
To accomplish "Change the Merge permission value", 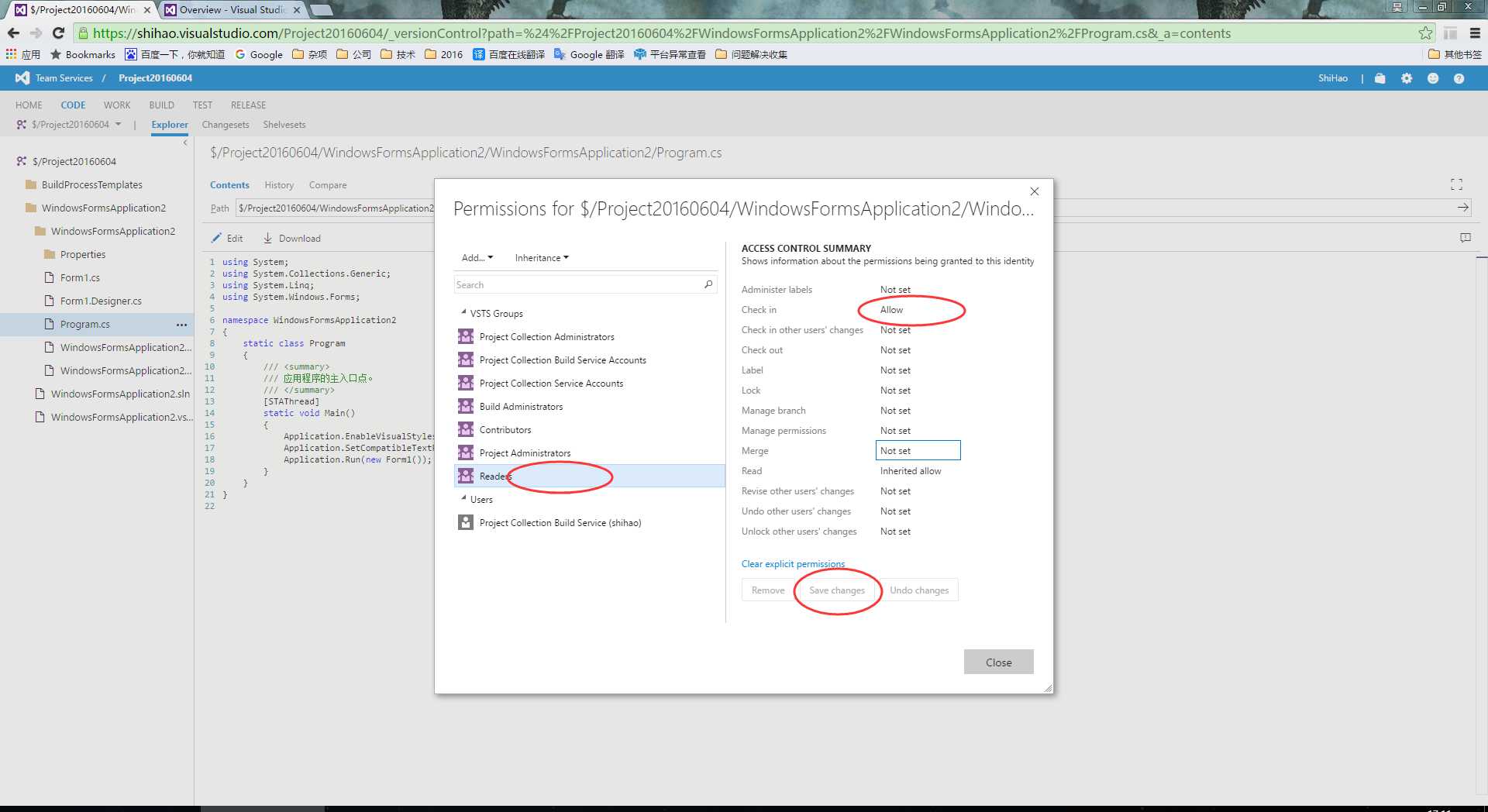I will (918, 450).
